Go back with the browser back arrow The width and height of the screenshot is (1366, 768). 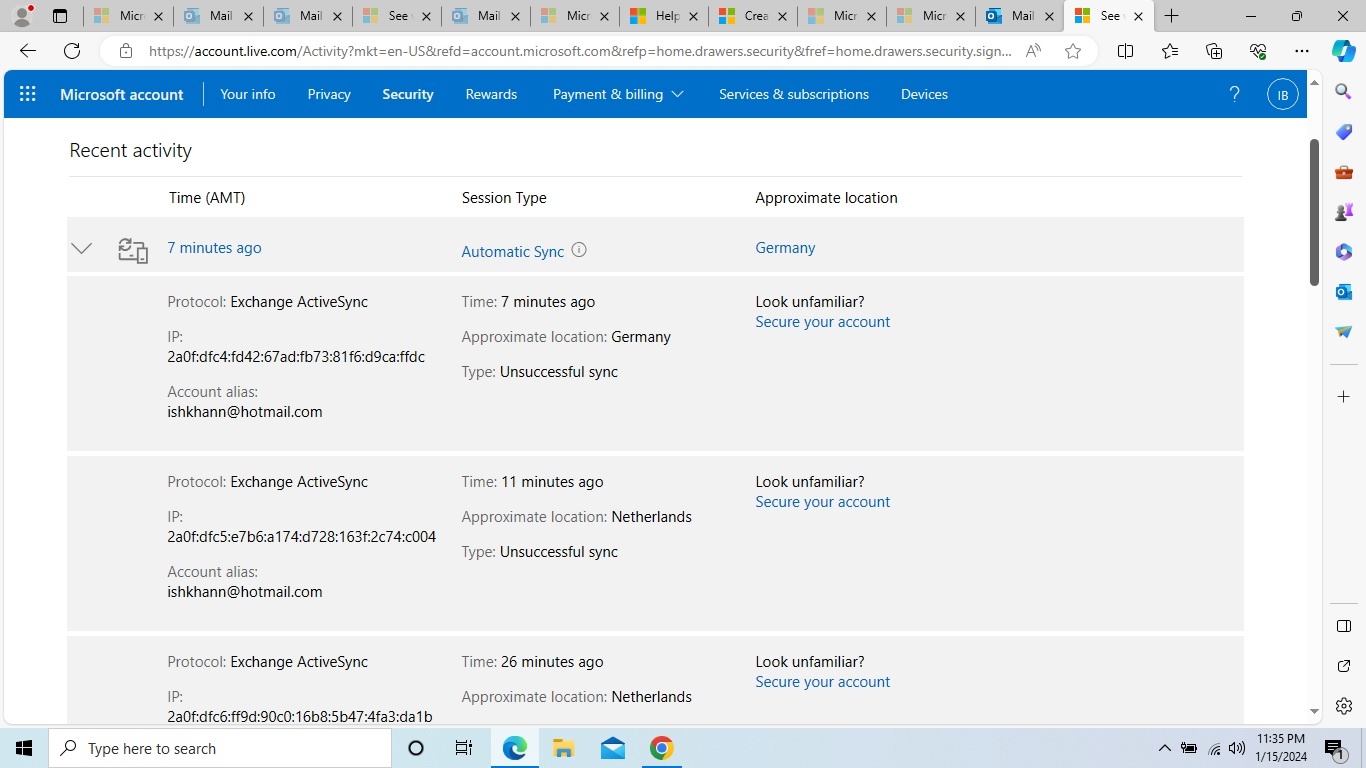point(28,51)
